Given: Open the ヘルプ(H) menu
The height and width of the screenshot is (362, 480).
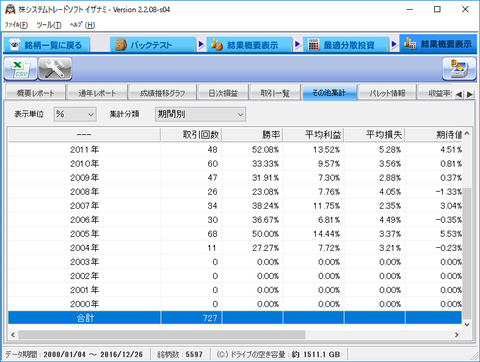Looking at the screenshot, I should pos(82,25).
